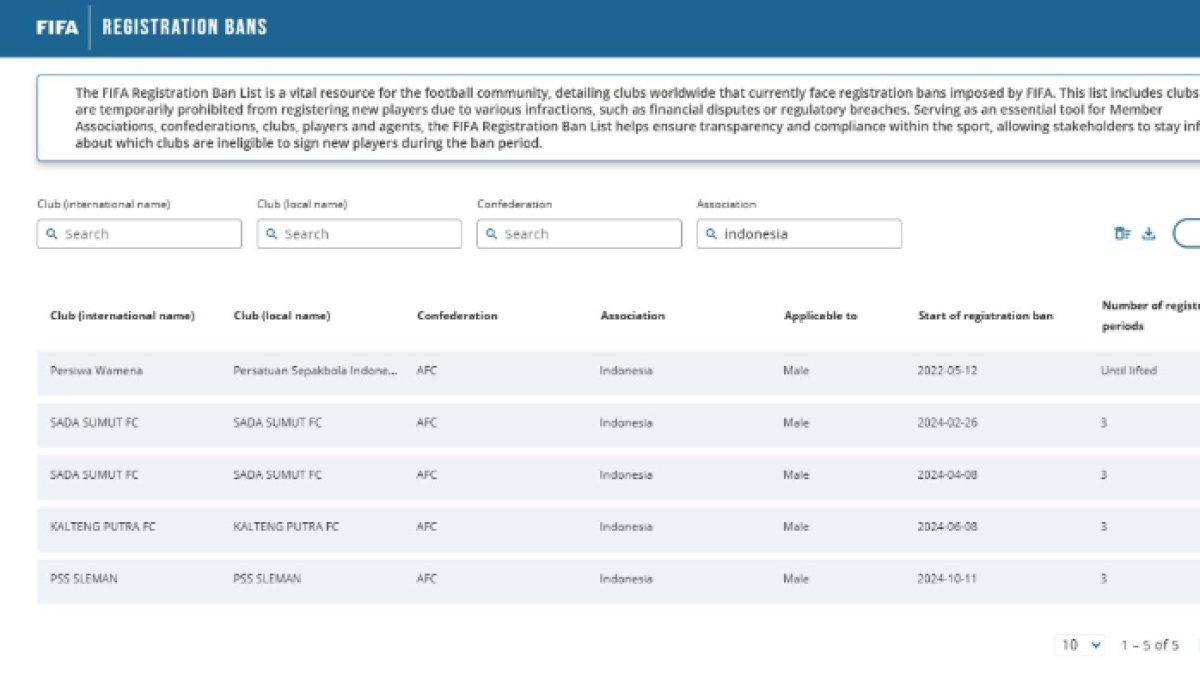The height and width of the screenshot is (675, 1200).
Task: Focus the Club (international name) search field
Action: pyautogui.click(x=139, y=234)
